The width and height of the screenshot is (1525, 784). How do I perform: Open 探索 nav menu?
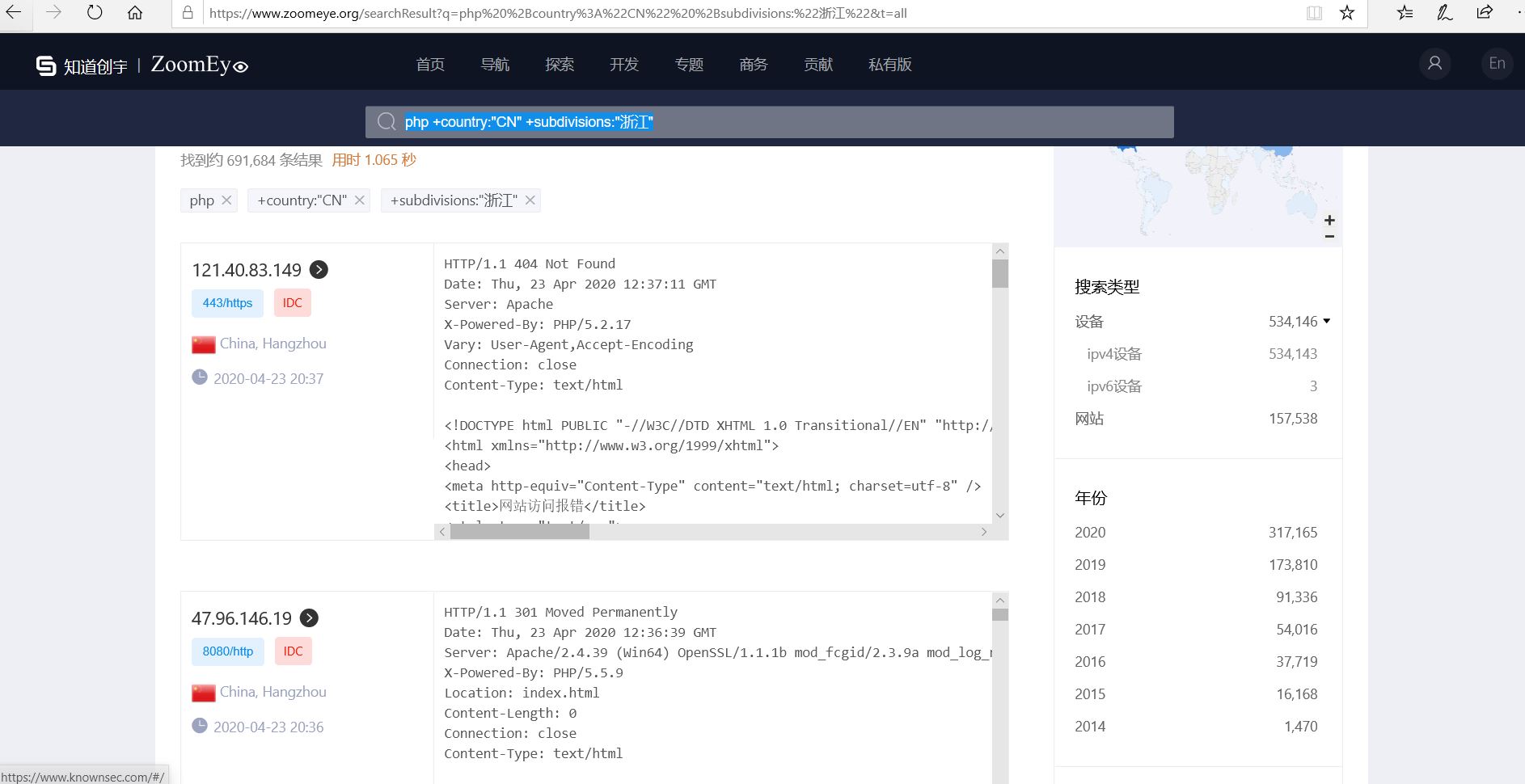[560, 64]
